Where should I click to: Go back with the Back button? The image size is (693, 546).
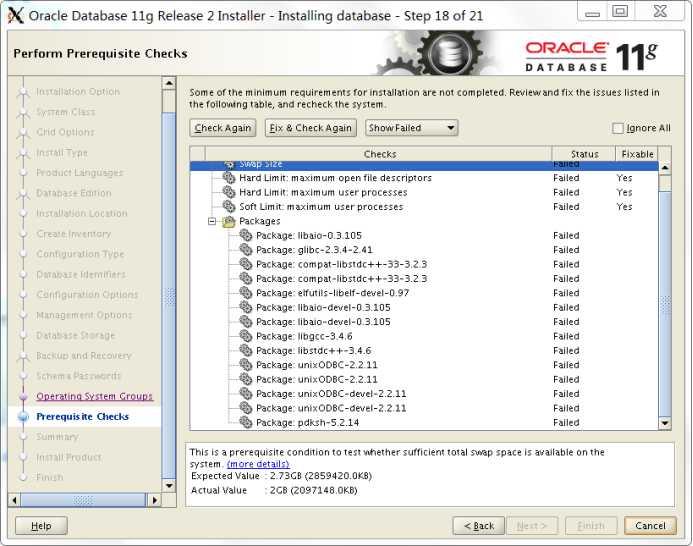[x=479, y=526]
